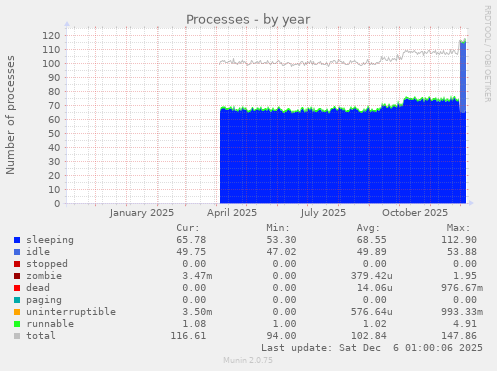The width and height of the screenshot is (497, 371).
Task: Click sleeping current value 65.78
Action: click(191, 240)
